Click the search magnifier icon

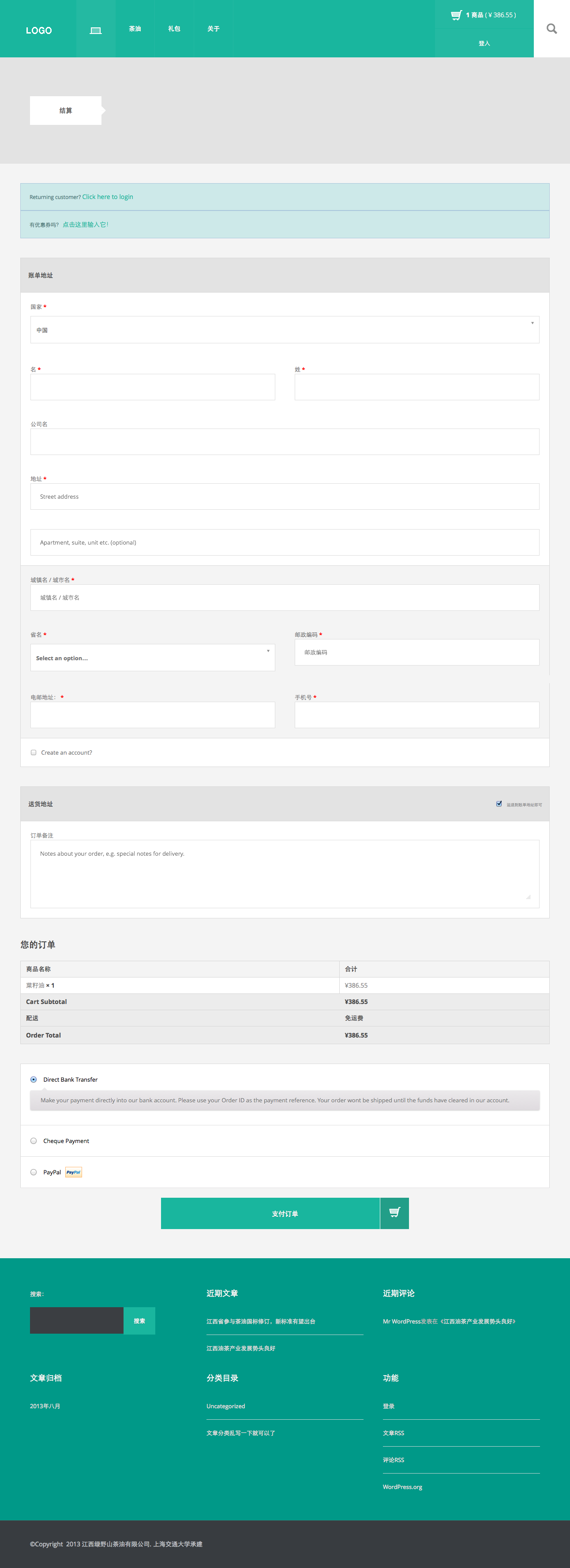(552, 29)
